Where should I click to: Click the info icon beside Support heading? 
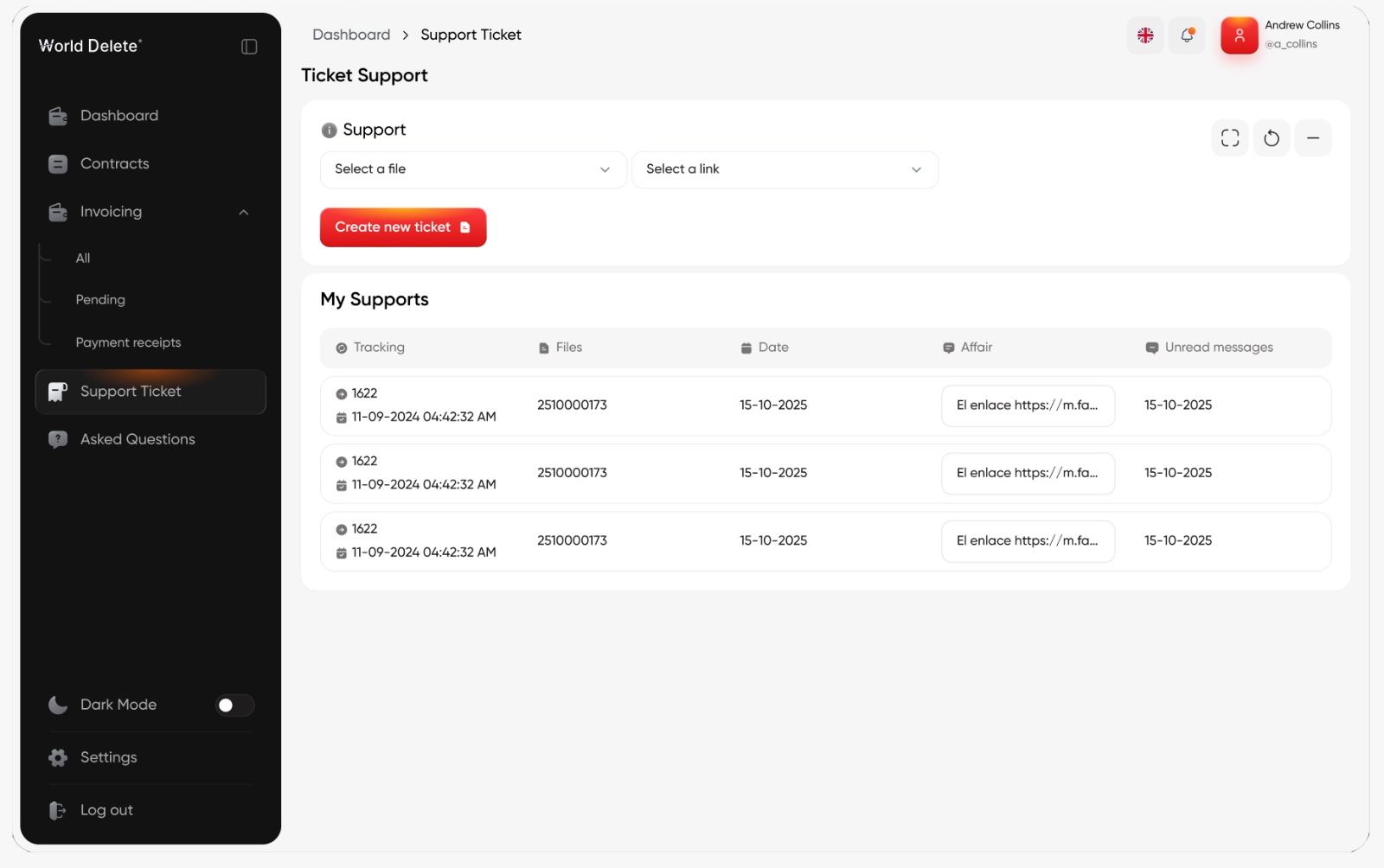329,131
